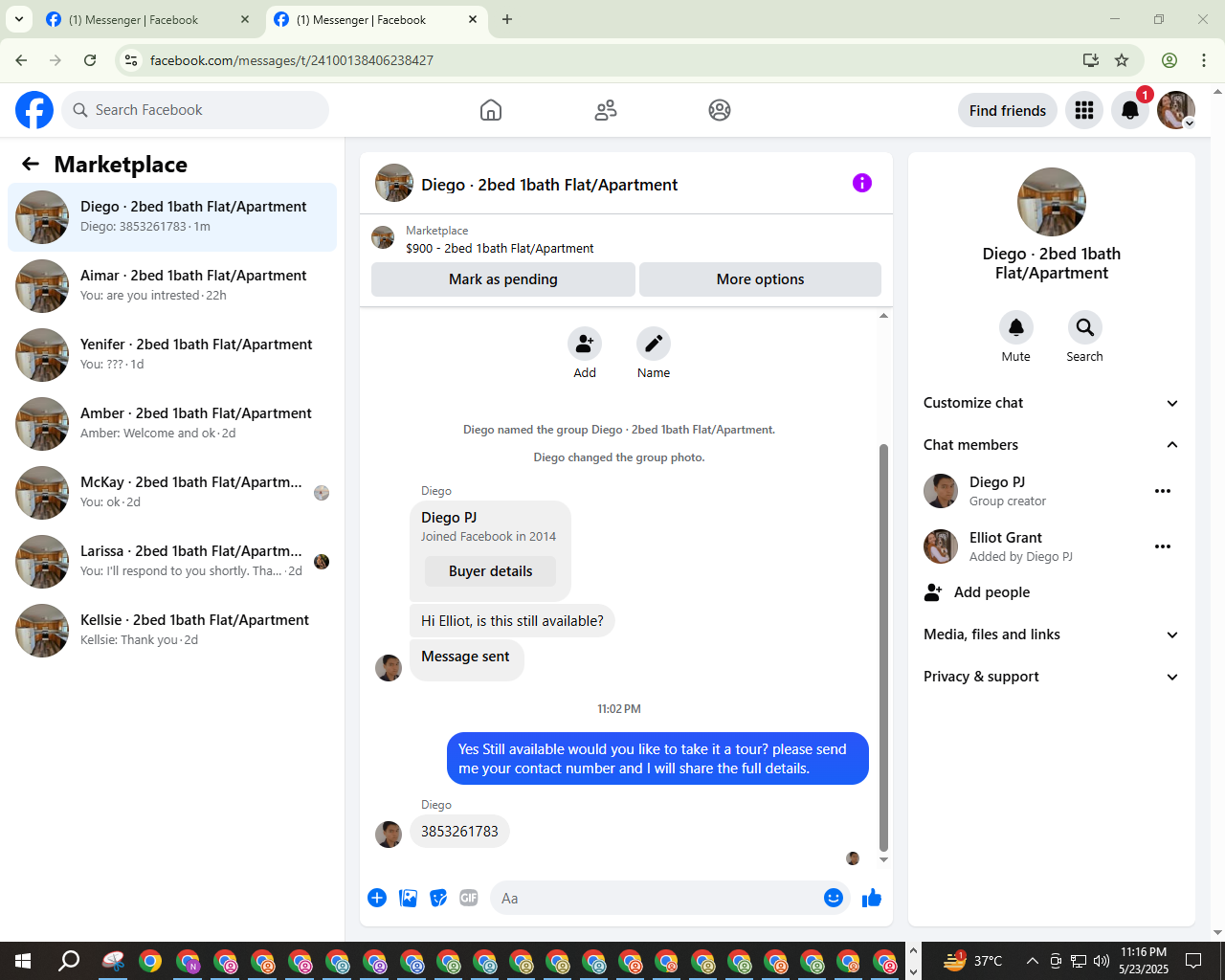Open Larissa 2bed 1bath conversation
The width and height of the screenshot is (1225, 980).
172,561
